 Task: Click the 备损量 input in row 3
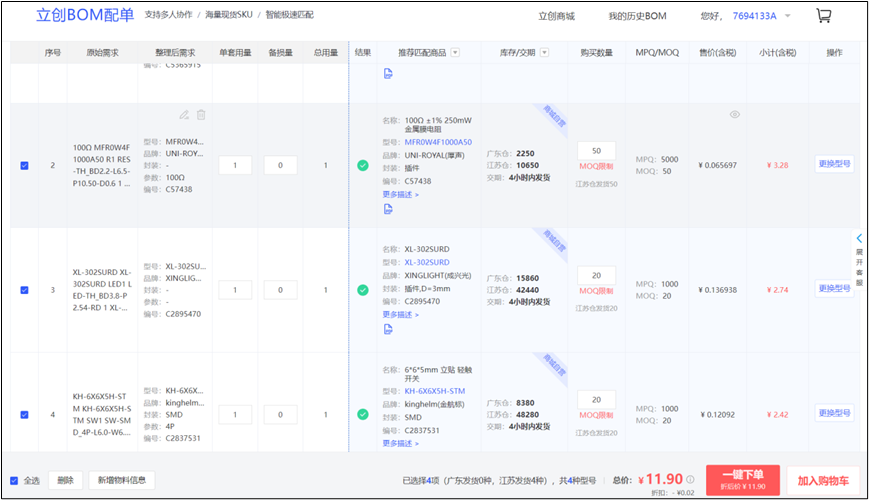point(280,290)
